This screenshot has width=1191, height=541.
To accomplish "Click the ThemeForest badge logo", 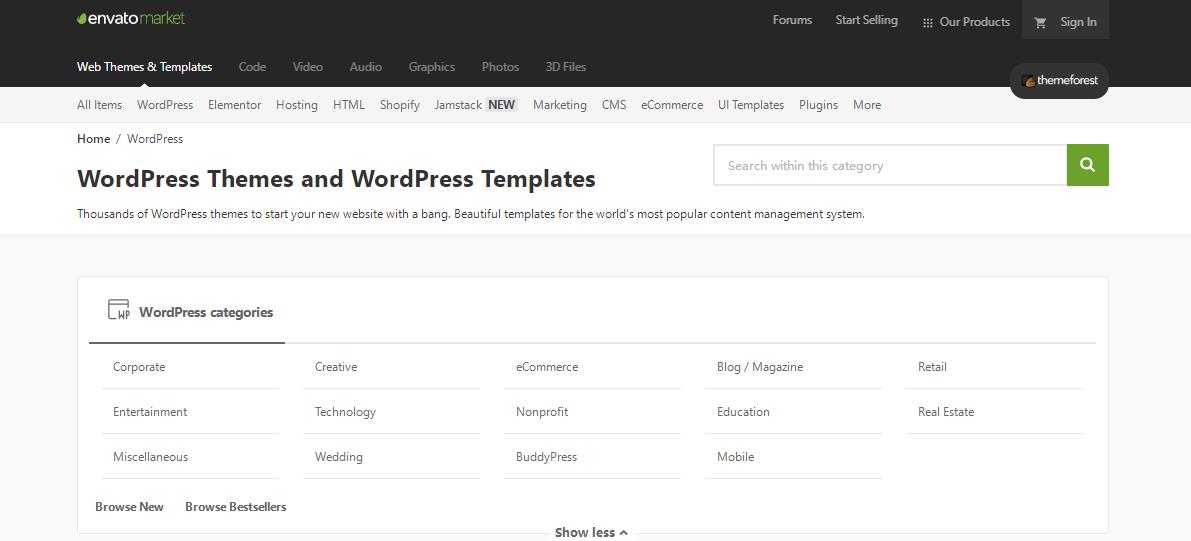I will tap(1059, 81).
